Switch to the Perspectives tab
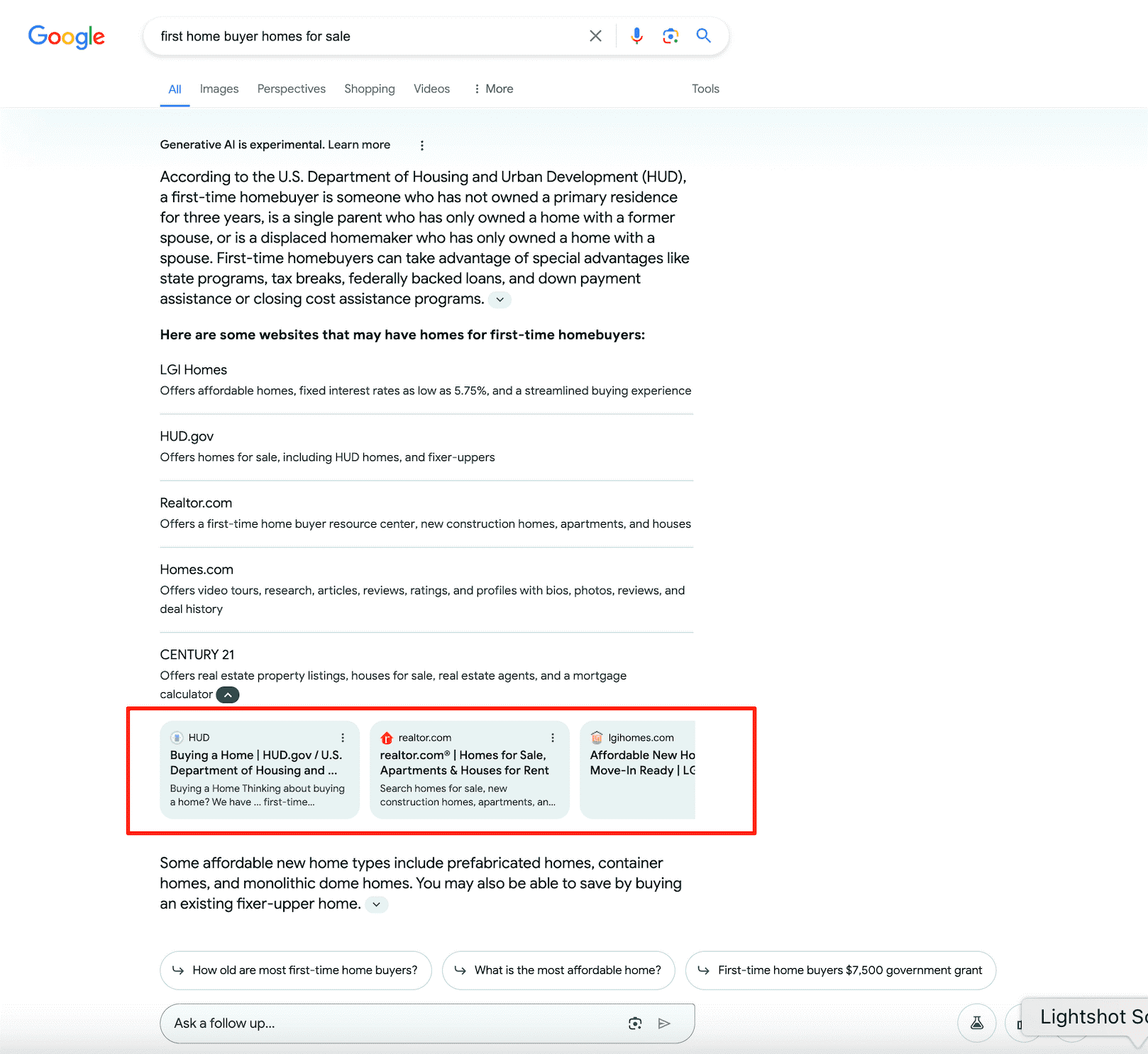 (x=292, y=89)
